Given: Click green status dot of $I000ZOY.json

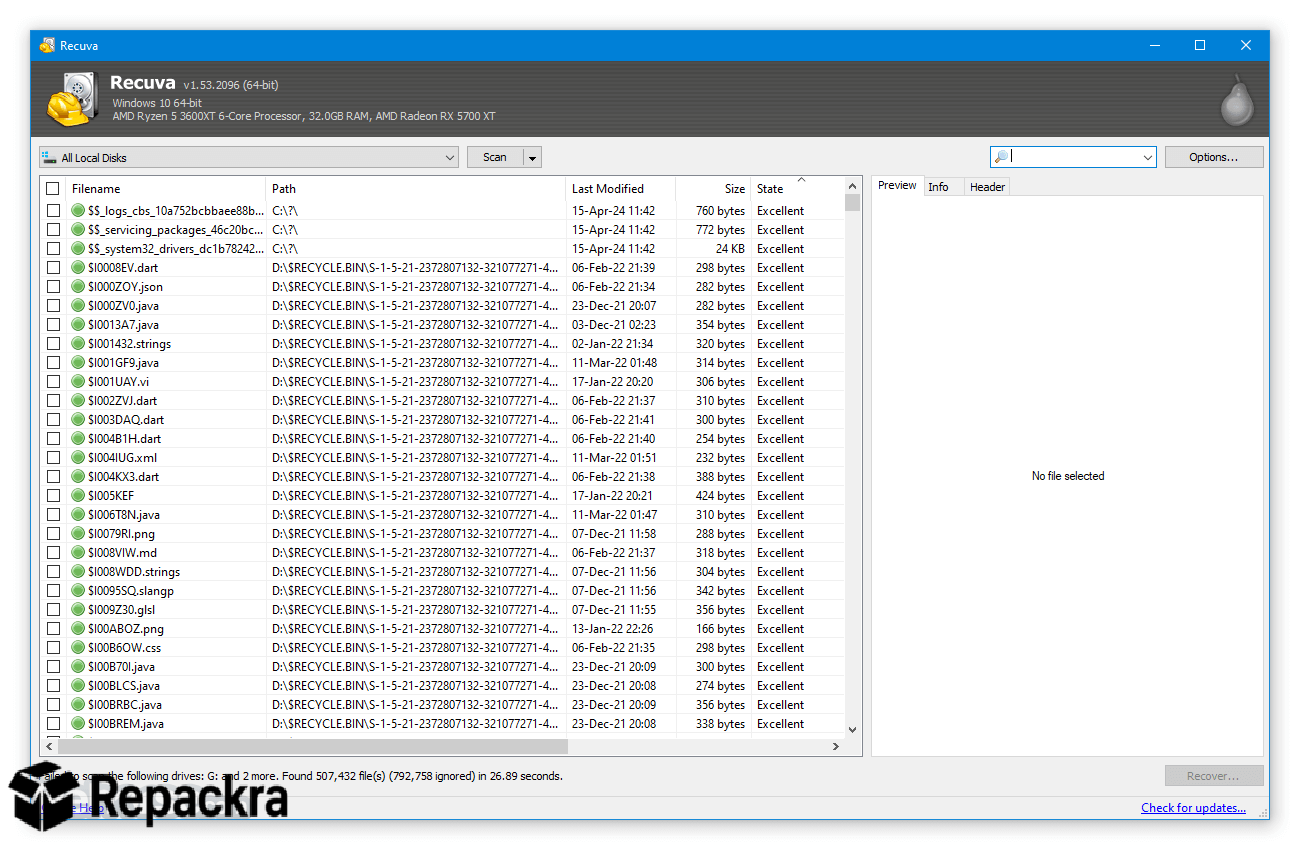Looking at the screenshot, I should click(79, 287).
